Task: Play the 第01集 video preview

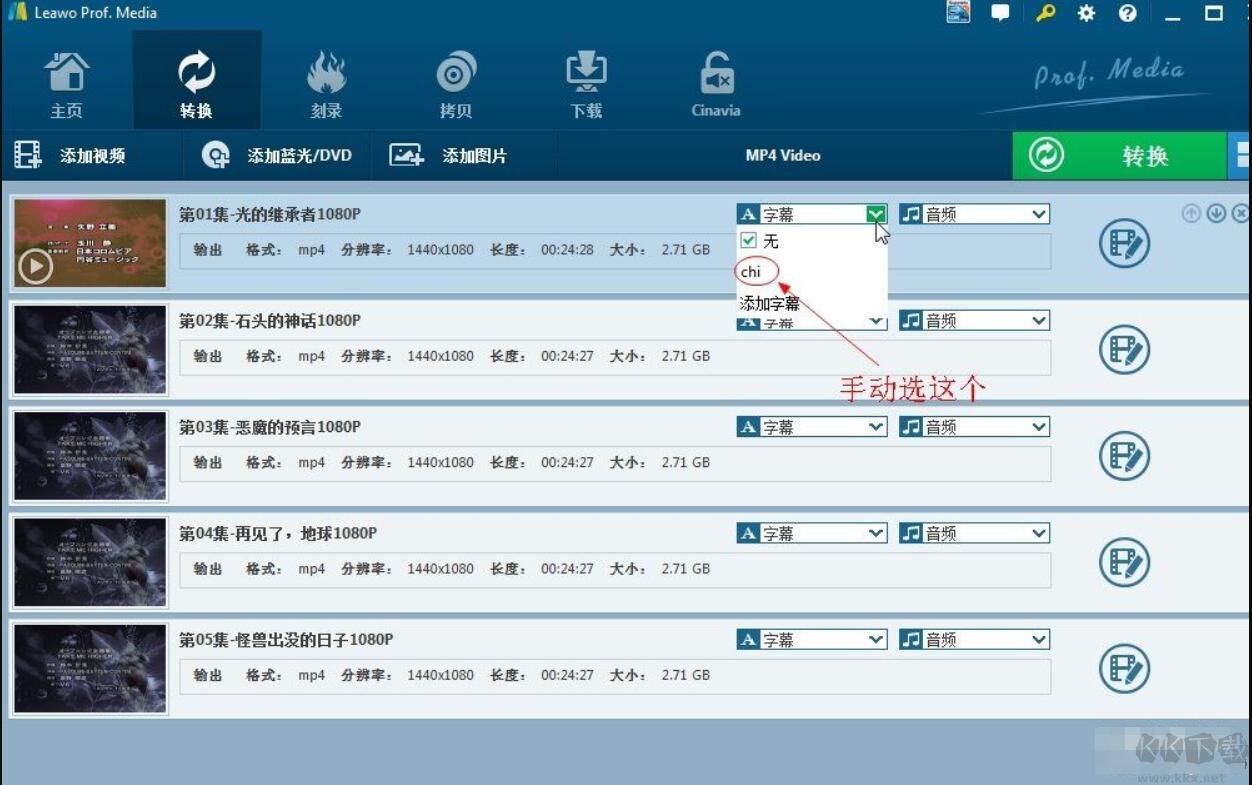Action: pos(35,267)
